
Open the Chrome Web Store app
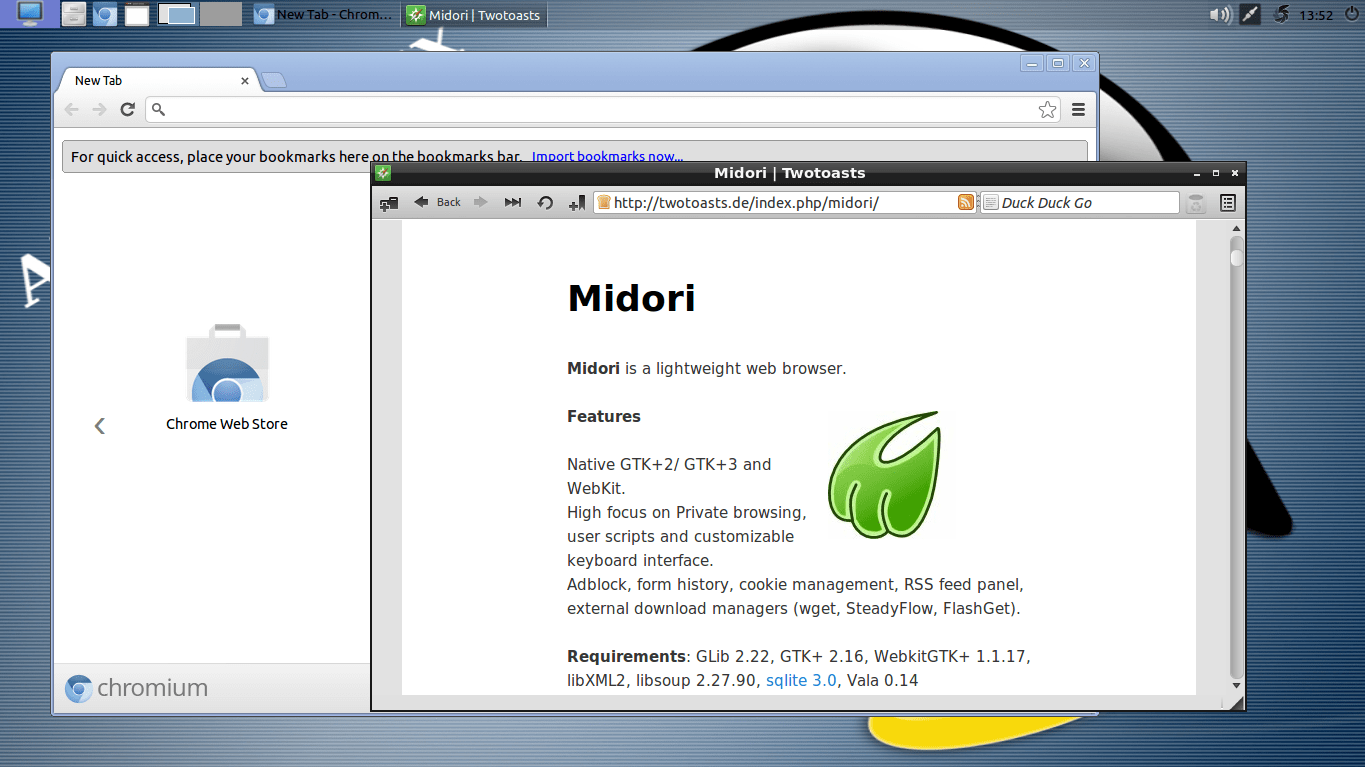click(x=227, y=378)
